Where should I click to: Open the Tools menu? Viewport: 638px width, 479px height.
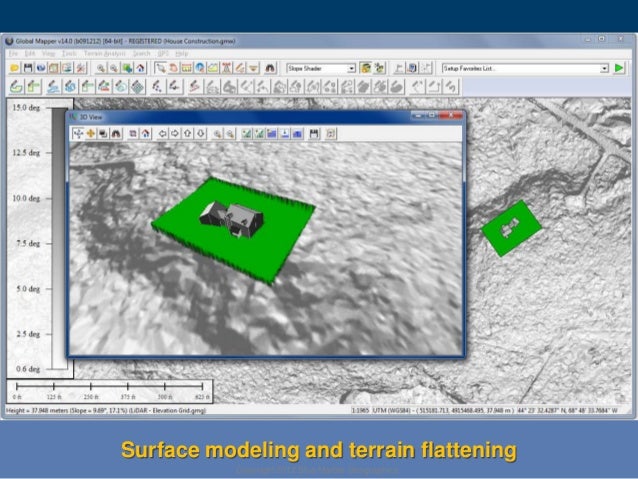click(x=68, y=53)
